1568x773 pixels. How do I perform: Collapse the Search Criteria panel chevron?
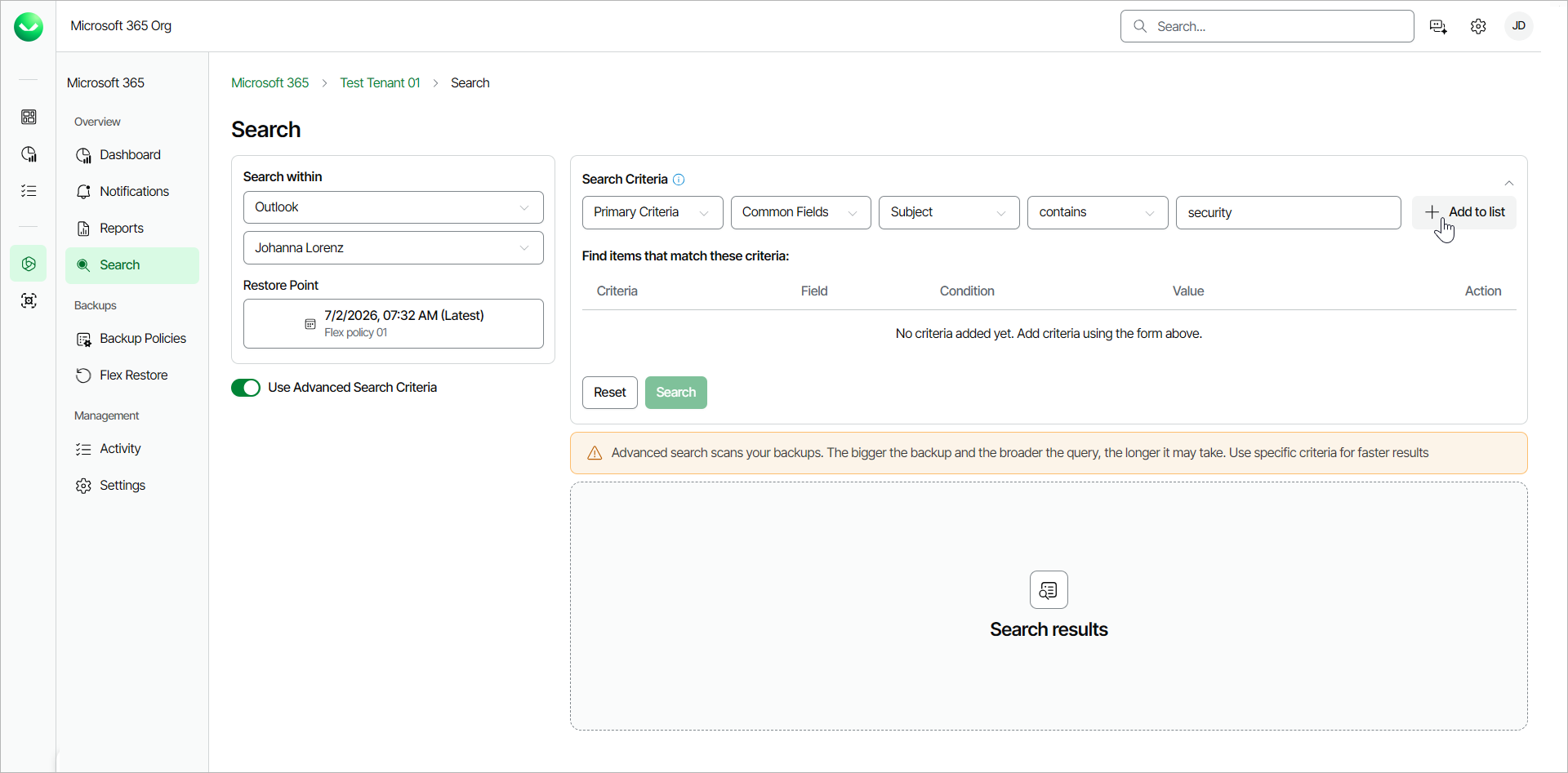pos(1509,183)
